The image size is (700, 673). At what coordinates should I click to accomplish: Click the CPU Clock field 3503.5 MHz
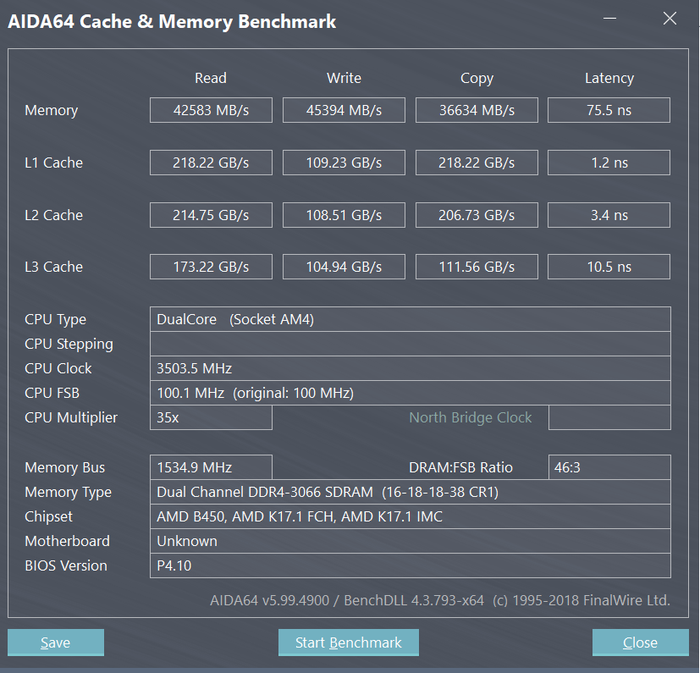[410, 368]
